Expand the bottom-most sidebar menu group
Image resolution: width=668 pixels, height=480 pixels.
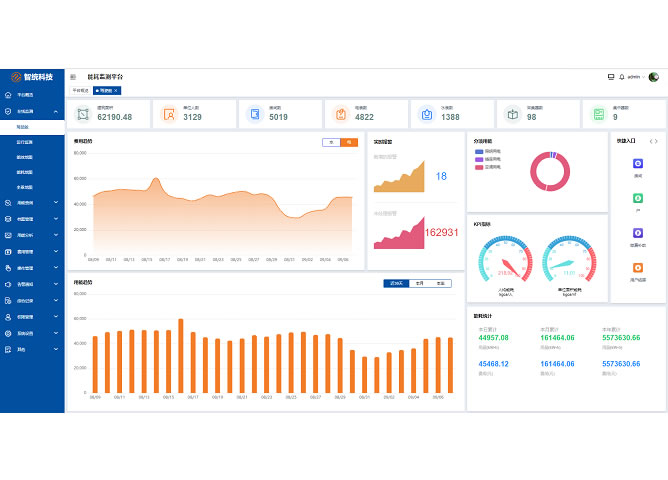click(x=56, y=349)
